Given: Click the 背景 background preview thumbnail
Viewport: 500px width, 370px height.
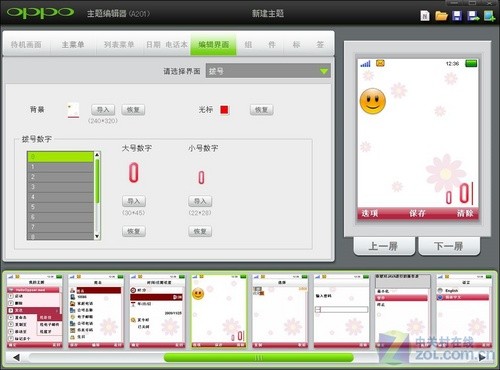Looking at the screenshot, I should tap(73, 110).
